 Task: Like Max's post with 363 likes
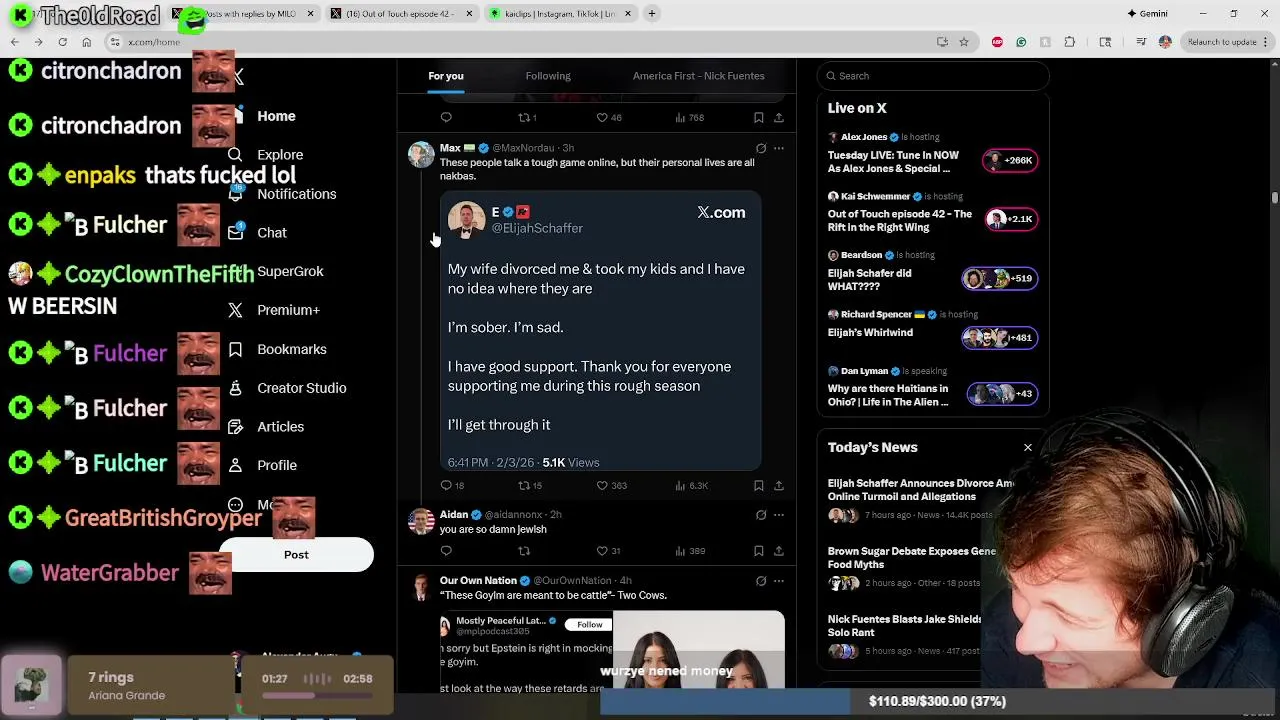coord(611,485)
